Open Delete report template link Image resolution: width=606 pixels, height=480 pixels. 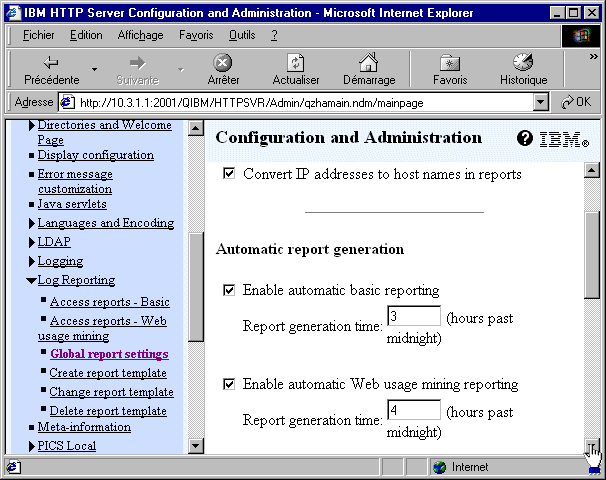(108, 411)
